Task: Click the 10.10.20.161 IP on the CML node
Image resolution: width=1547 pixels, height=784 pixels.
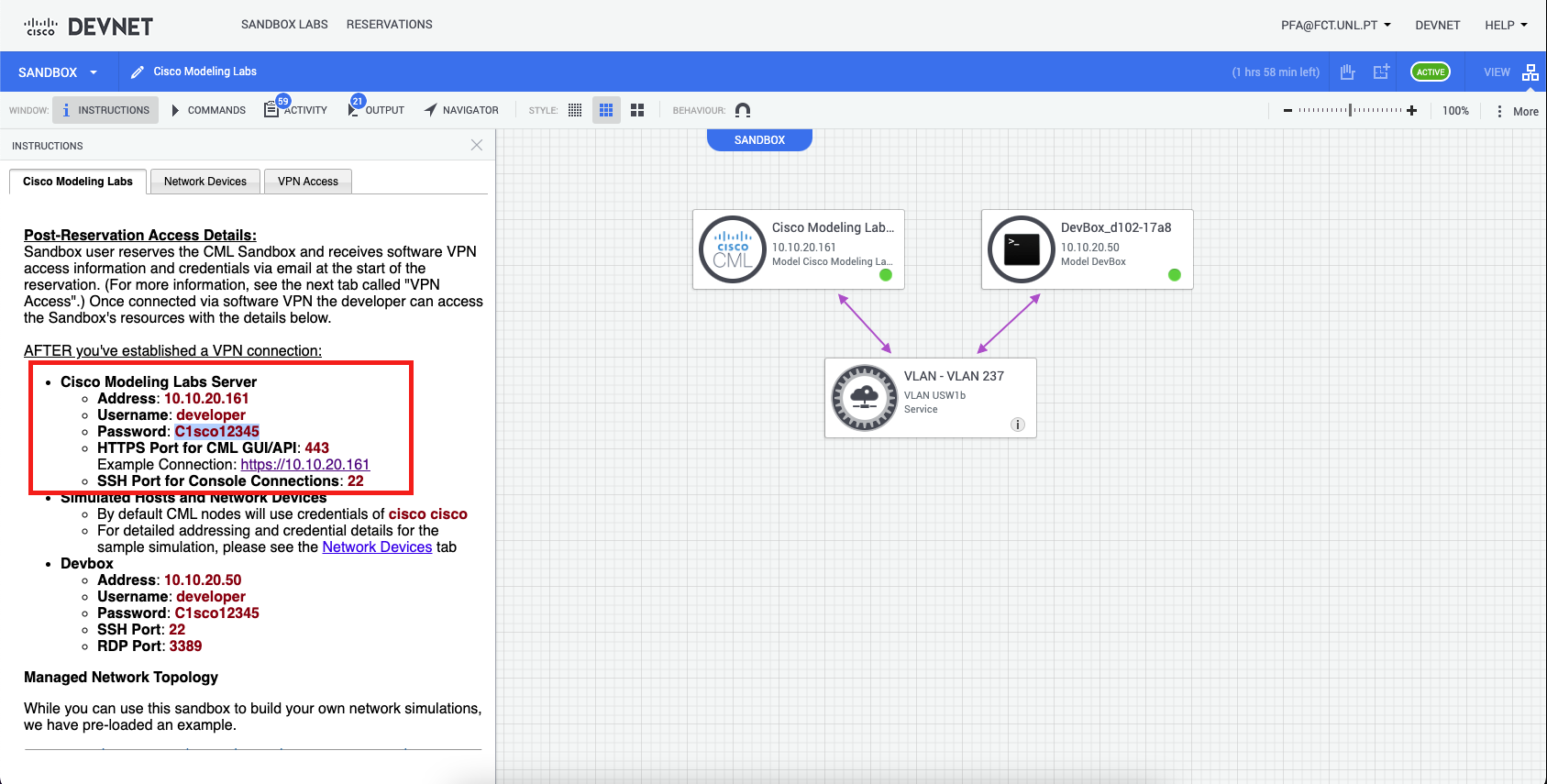Action: [x=804, y=248]
